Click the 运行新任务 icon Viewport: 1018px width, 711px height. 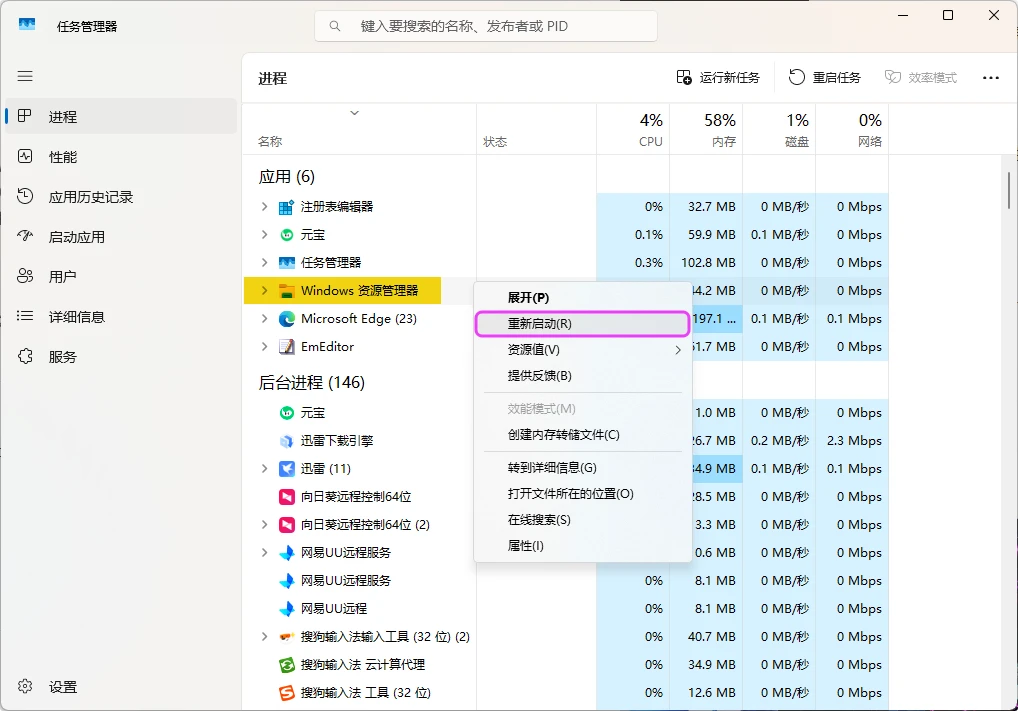click(684, 77)
